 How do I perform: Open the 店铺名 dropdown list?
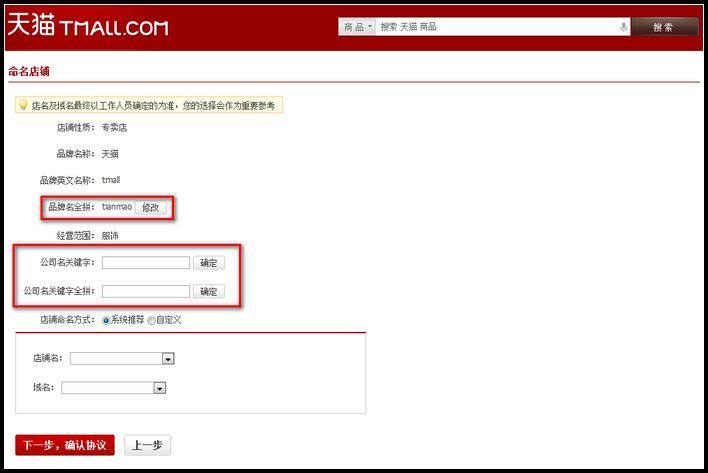pos(122,358)
